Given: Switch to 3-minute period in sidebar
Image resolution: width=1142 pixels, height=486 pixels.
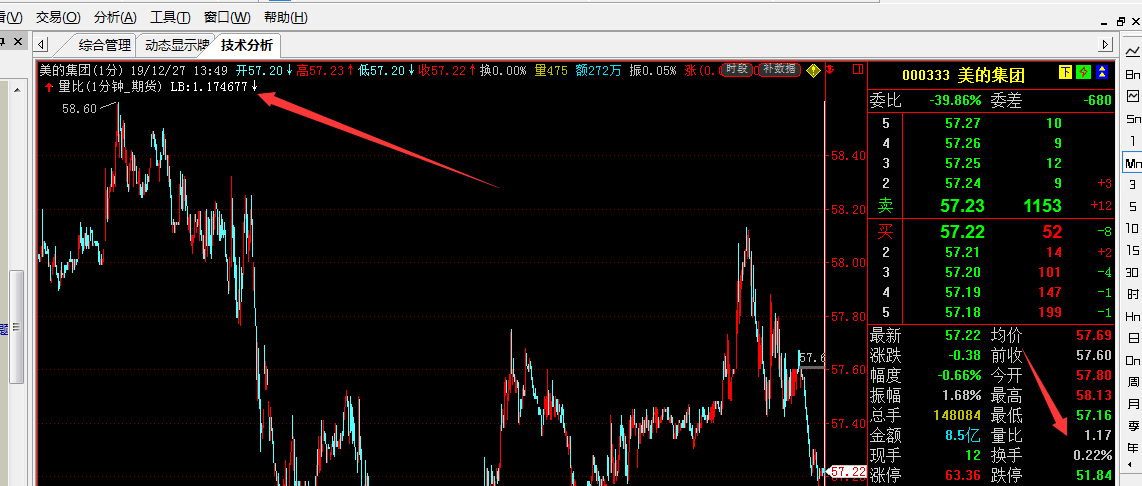Looking at the screenshot, I should tap(1133, 185).
